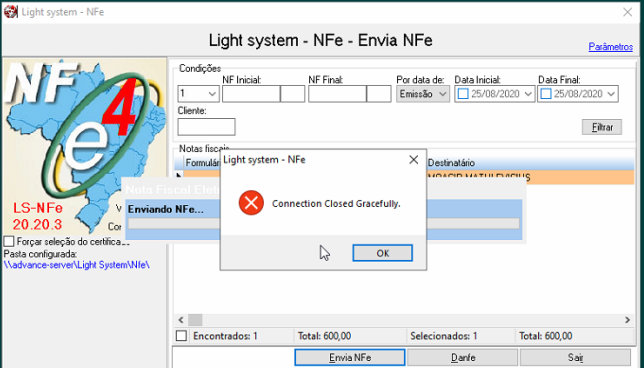644x368 pixels.
Task: Click the NF Final series field
Action: tap(379, 94)
